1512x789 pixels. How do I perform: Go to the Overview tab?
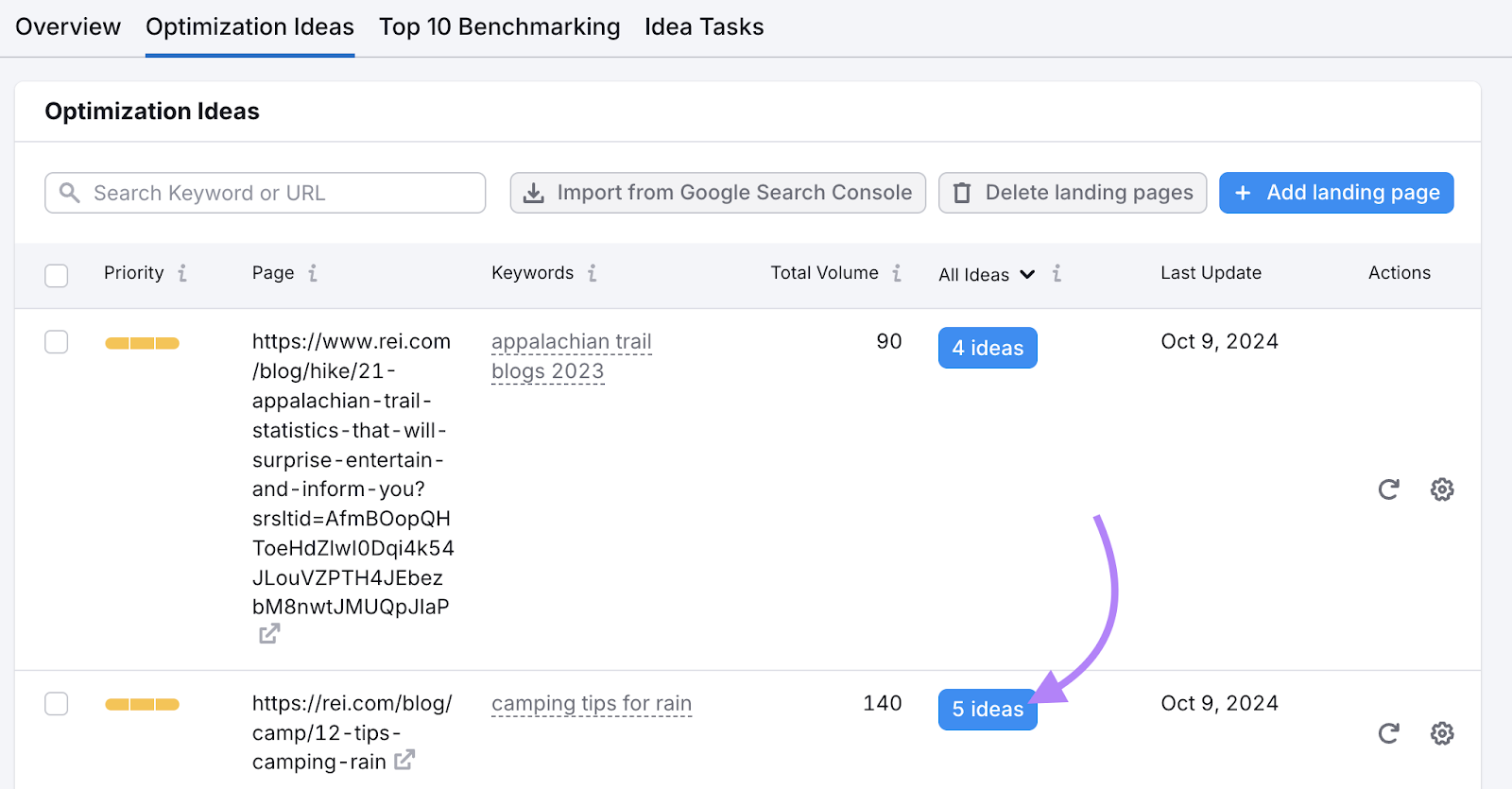(68, 27)
